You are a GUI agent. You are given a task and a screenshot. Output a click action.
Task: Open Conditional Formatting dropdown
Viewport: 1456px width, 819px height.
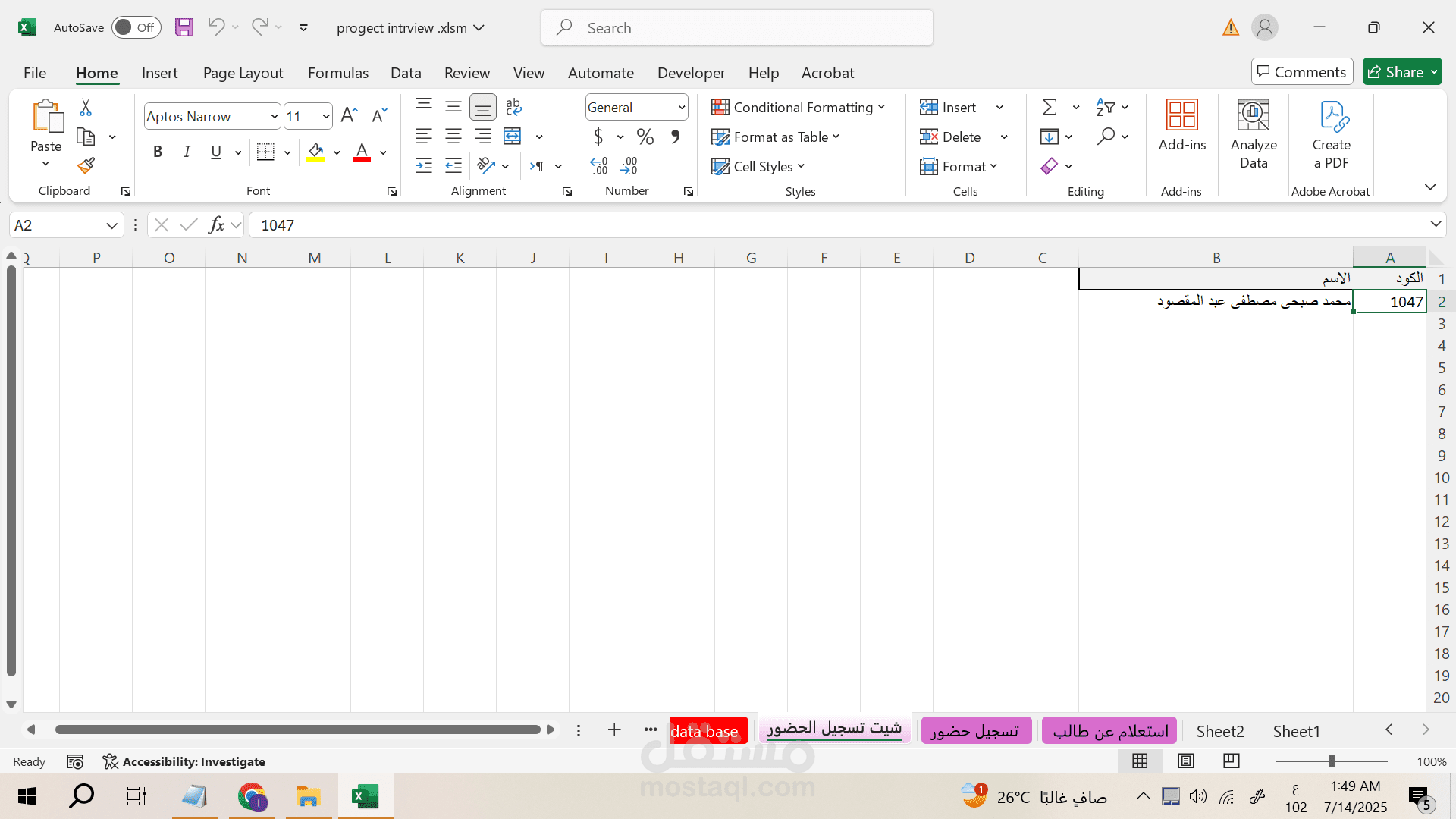tap(799, 107)
